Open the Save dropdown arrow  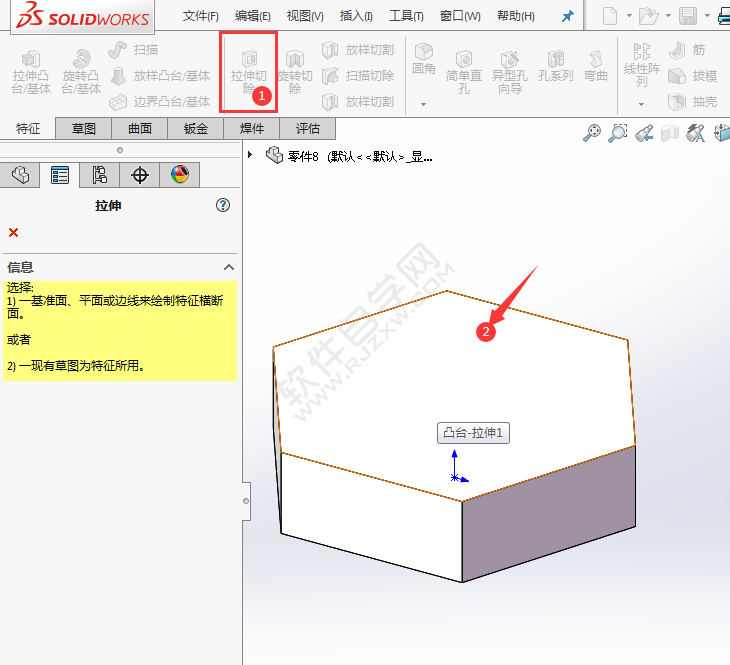point(707,16)
